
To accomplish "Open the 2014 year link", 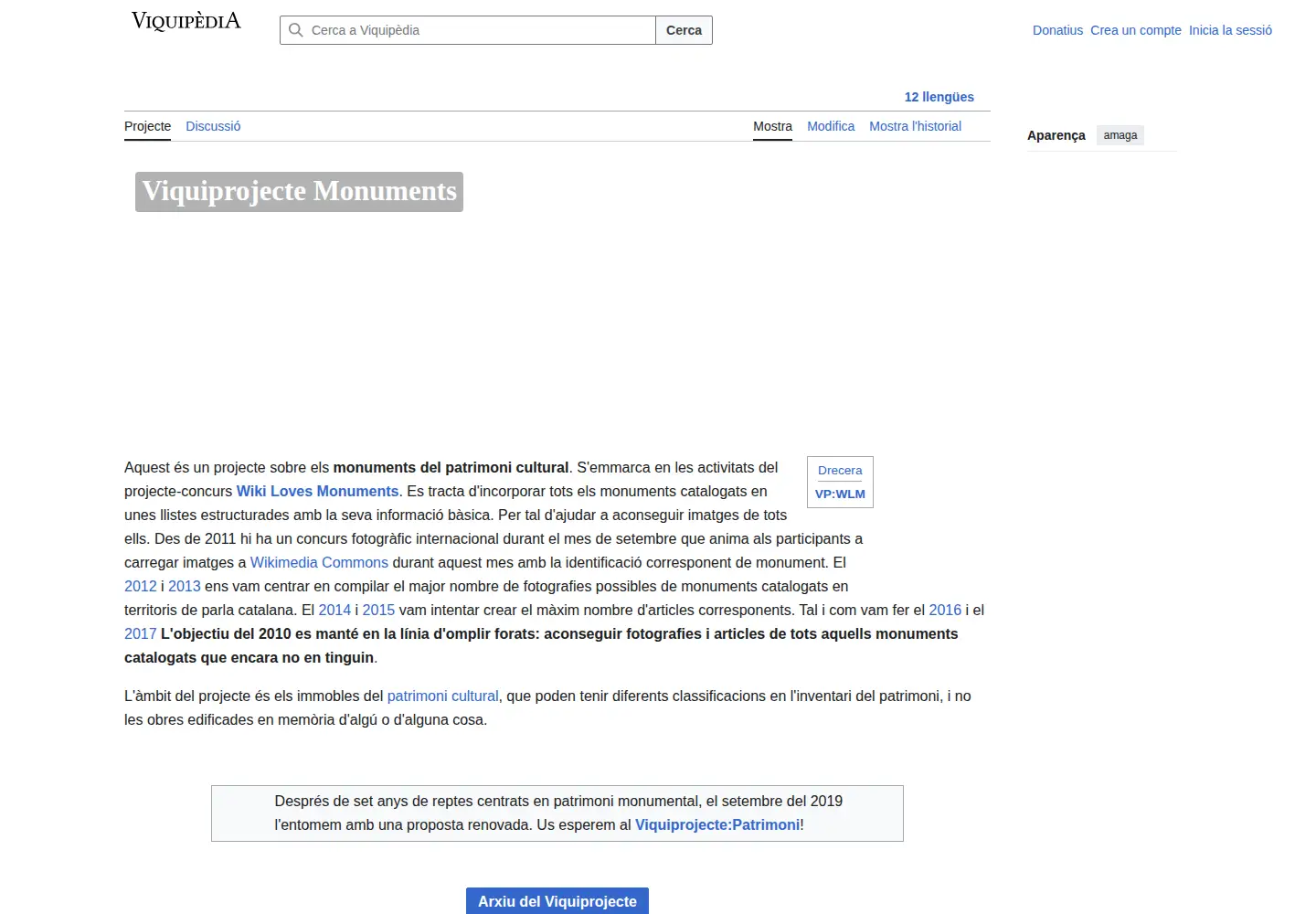I will (334, 611).
